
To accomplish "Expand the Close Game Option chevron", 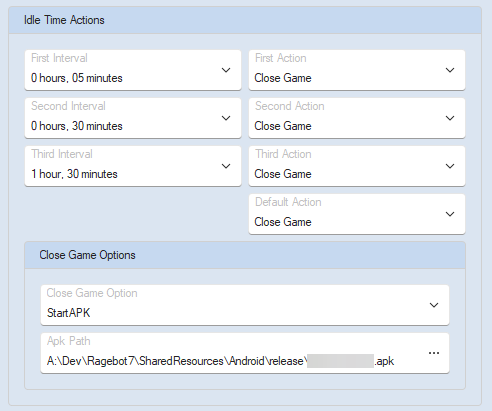I will click(434, 305).
